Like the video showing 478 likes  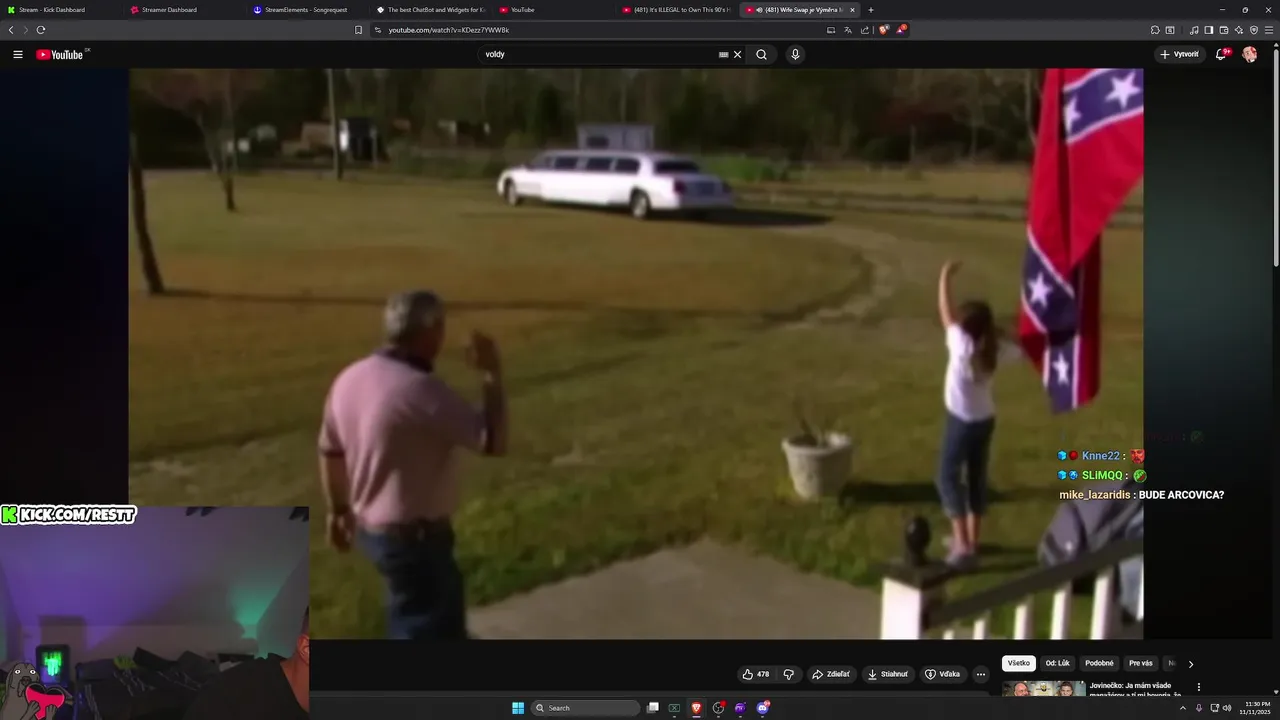coord(755,674)
